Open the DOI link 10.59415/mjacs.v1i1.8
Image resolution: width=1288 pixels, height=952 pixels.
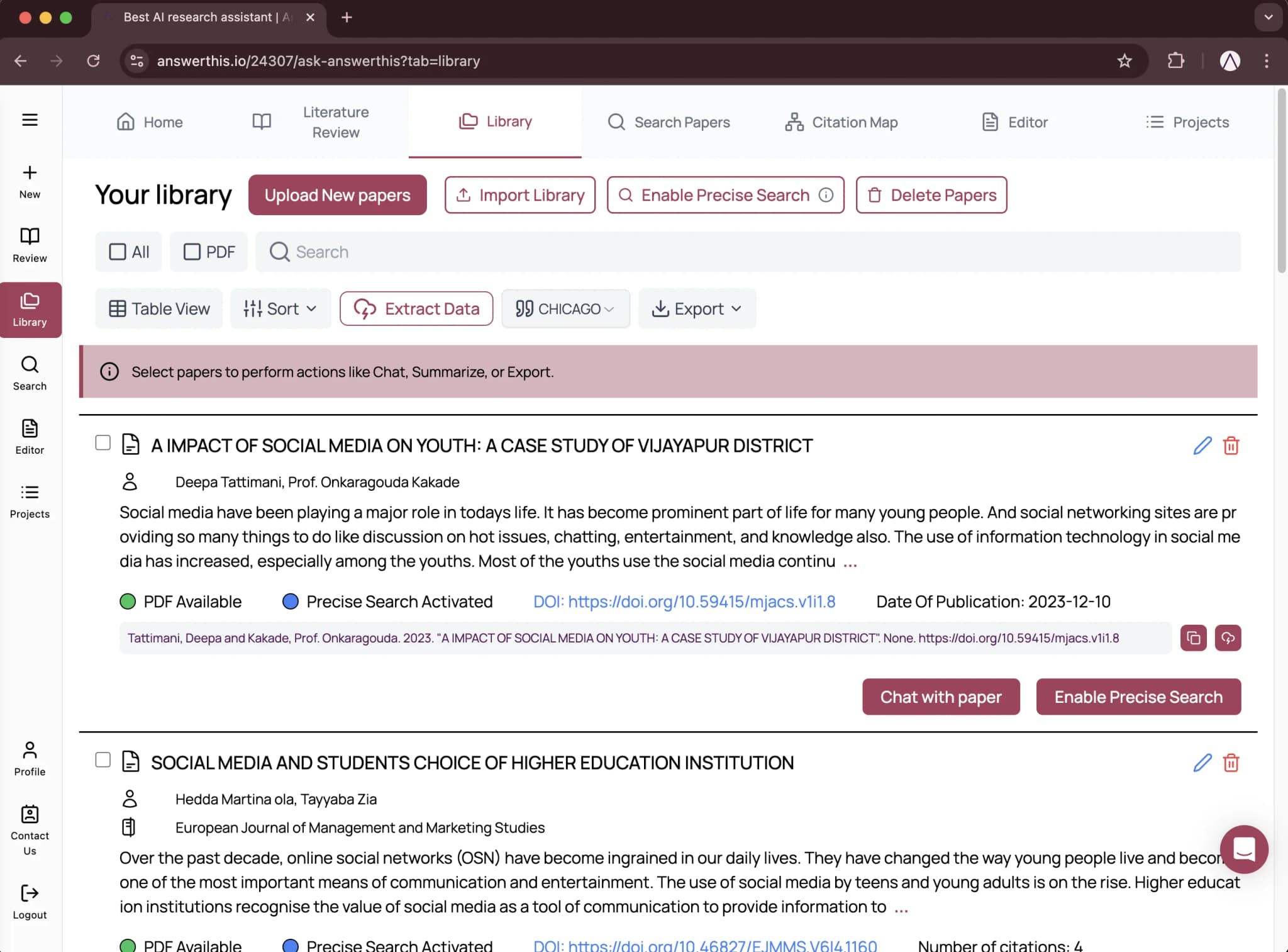(x=684, y=602)
